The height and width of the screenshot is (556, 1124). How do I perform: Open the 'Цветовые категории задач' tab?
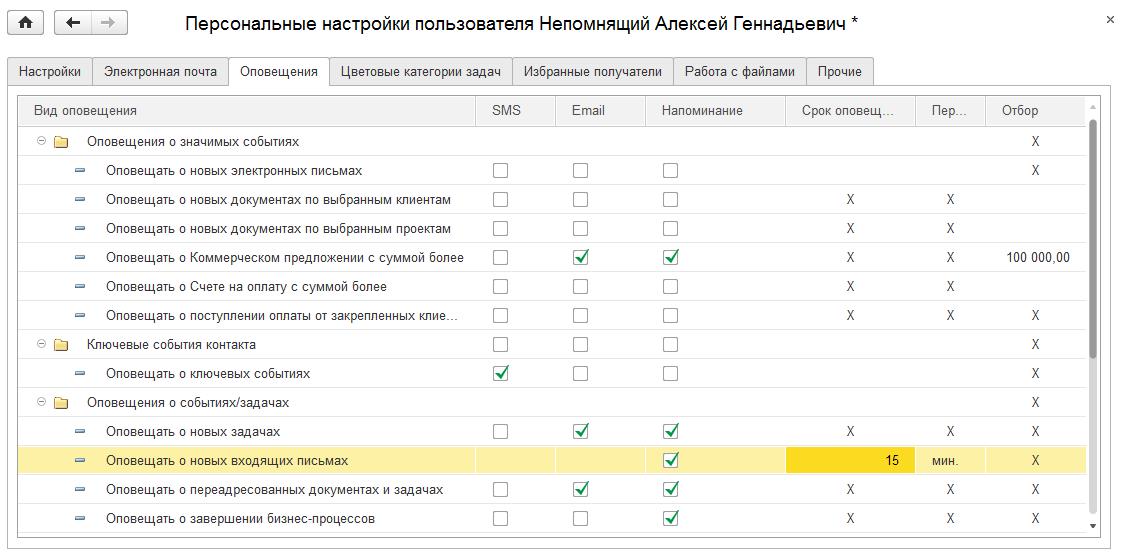(x=420, y=72)
